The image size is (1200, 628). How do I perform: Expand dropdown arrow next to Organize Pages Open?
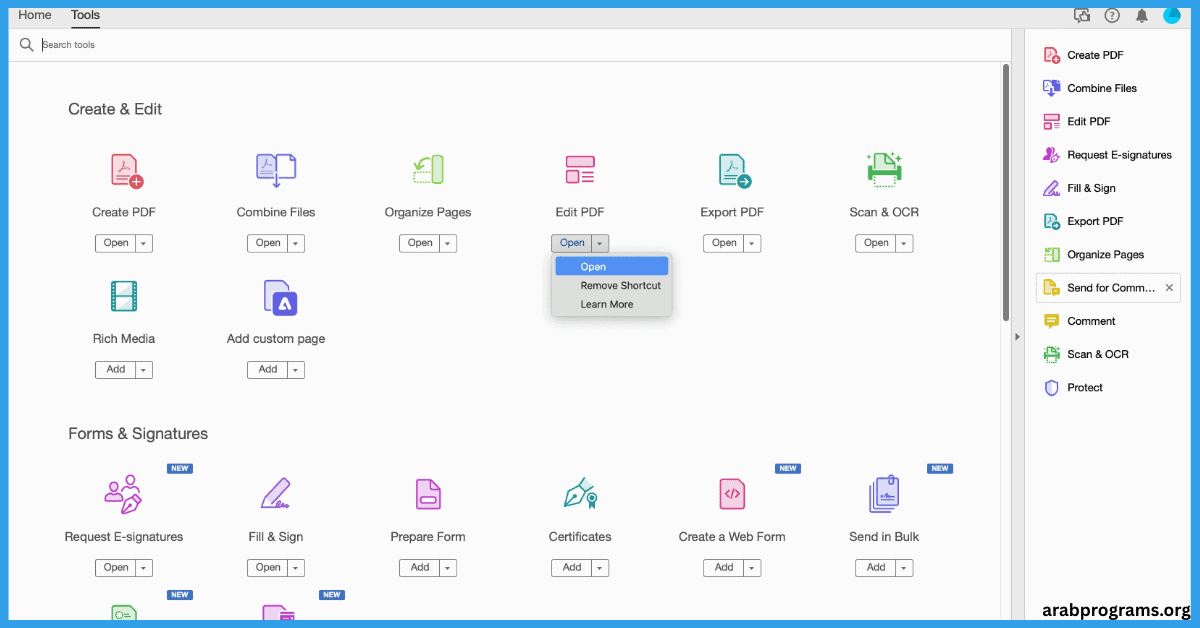(x=448, y=243)
